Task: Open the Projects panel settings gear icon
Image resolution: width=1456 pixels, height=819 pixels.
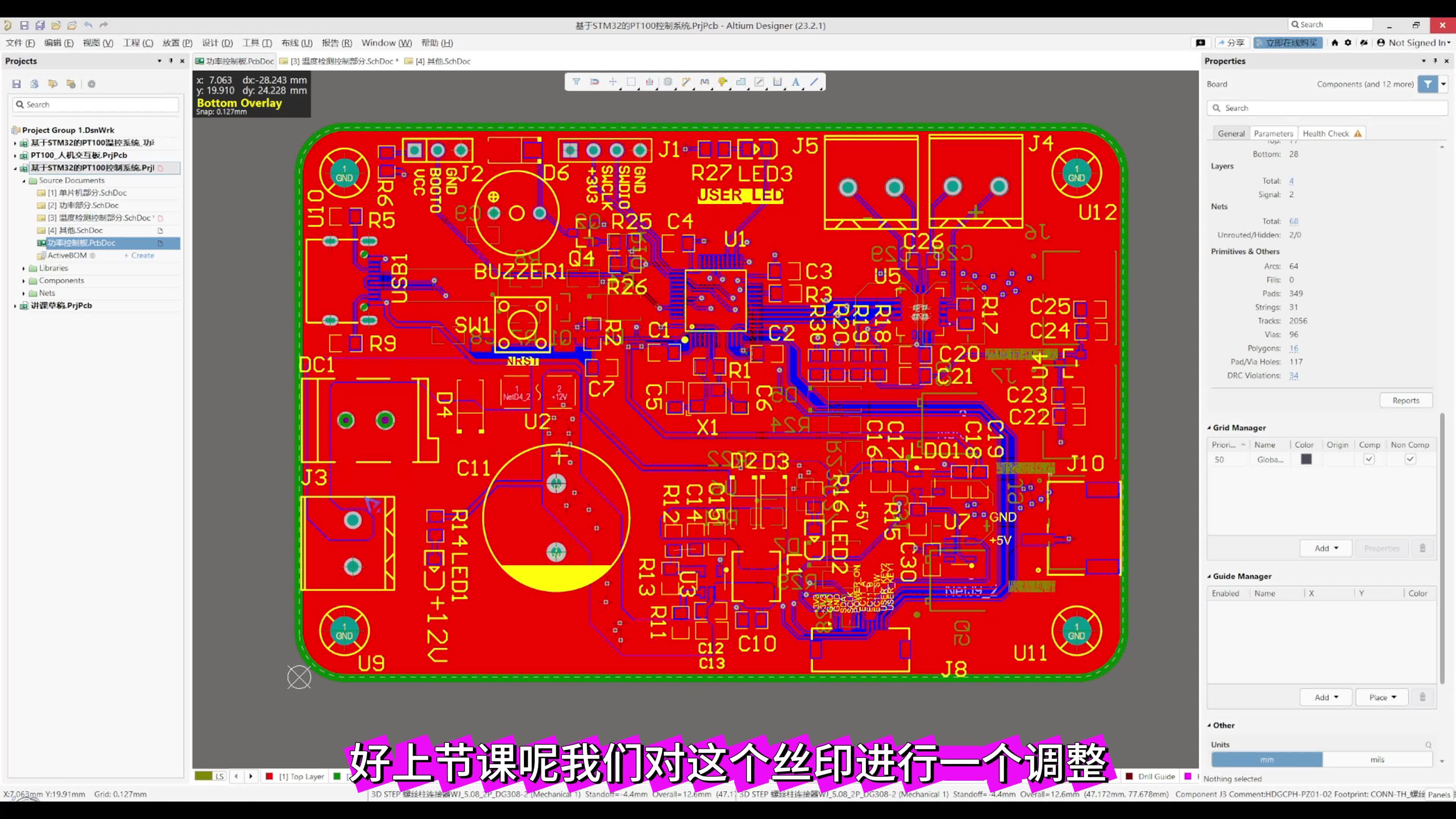Action: coord(91,84)
